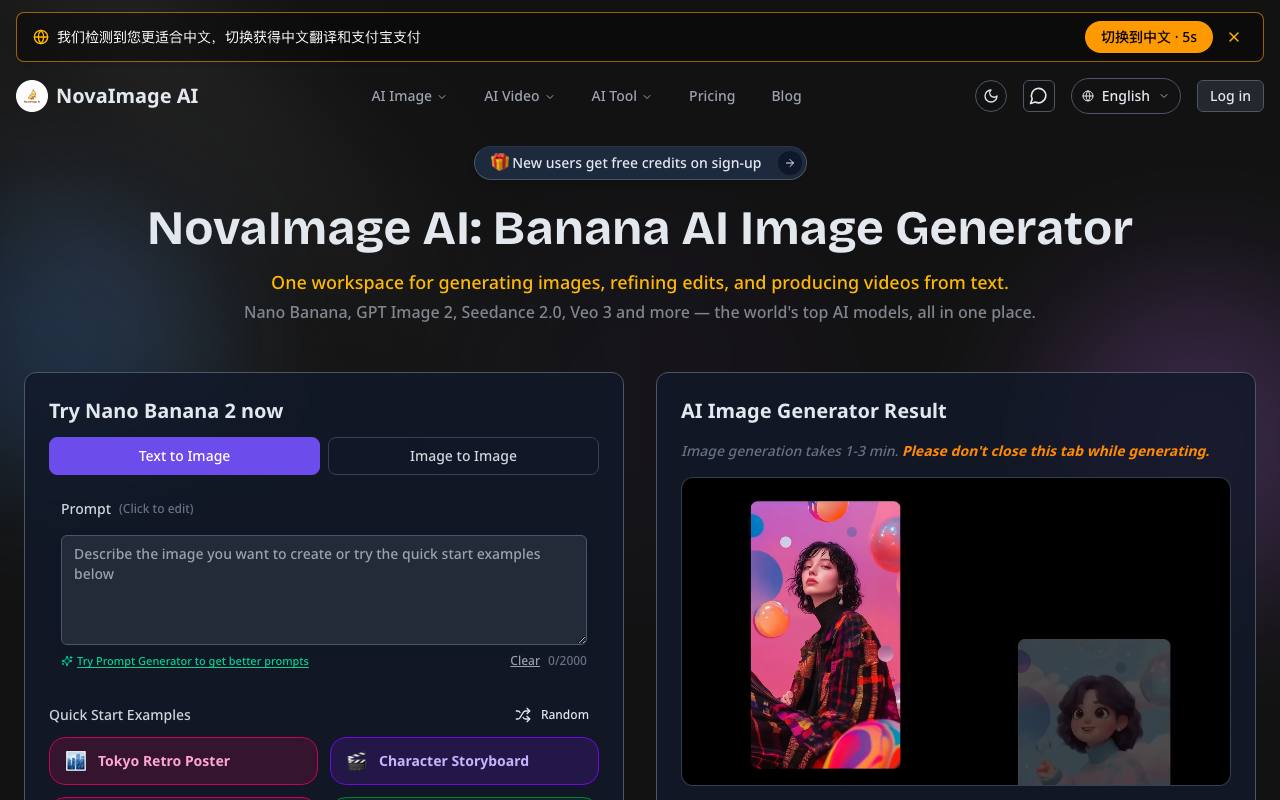Click the gift icon in the sign-up banner
Viewport: 1280px width, 800px height.
tap(499, 162)
